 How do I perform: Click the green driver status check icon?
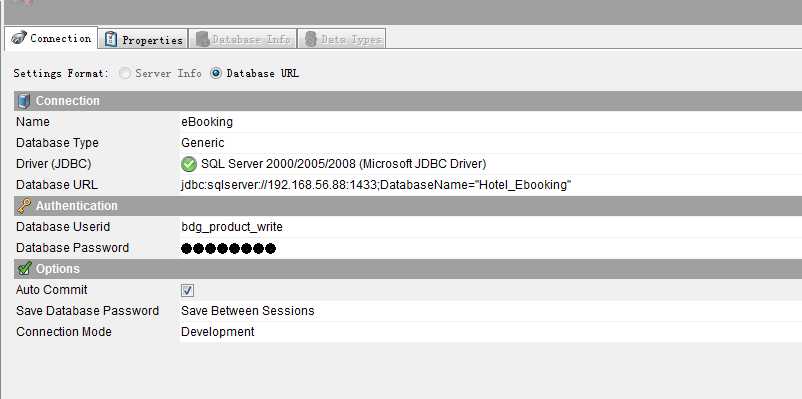coord(189,164)
